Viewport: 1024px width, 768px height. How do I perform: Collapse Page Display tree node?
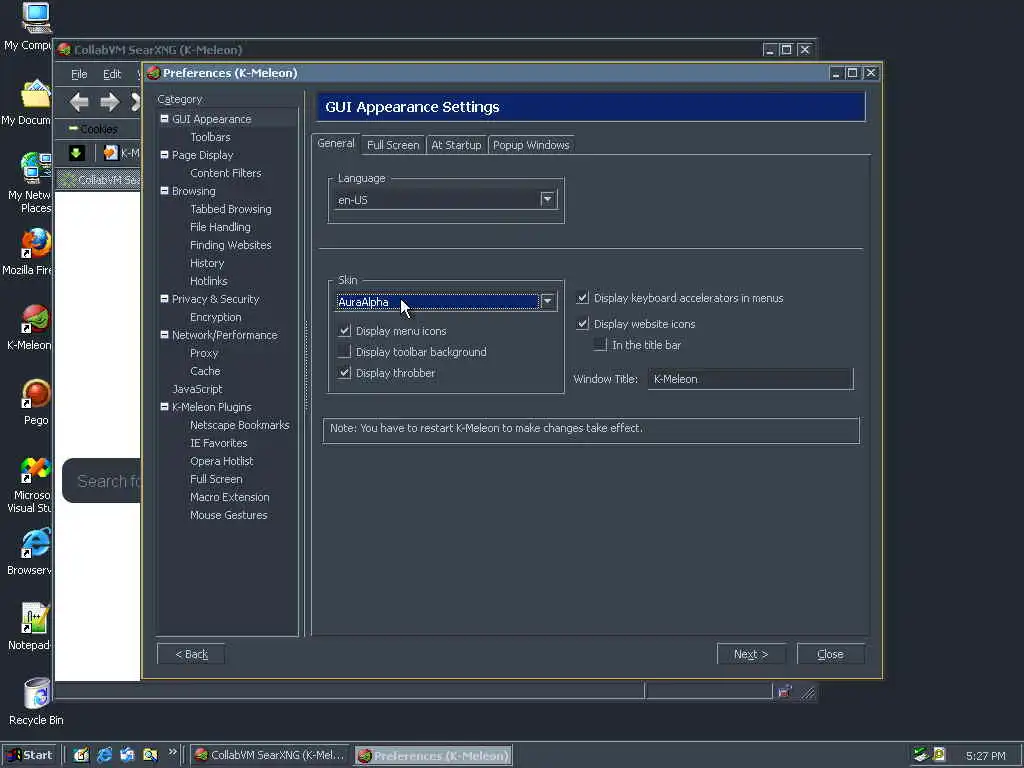(x=165, y=155)
